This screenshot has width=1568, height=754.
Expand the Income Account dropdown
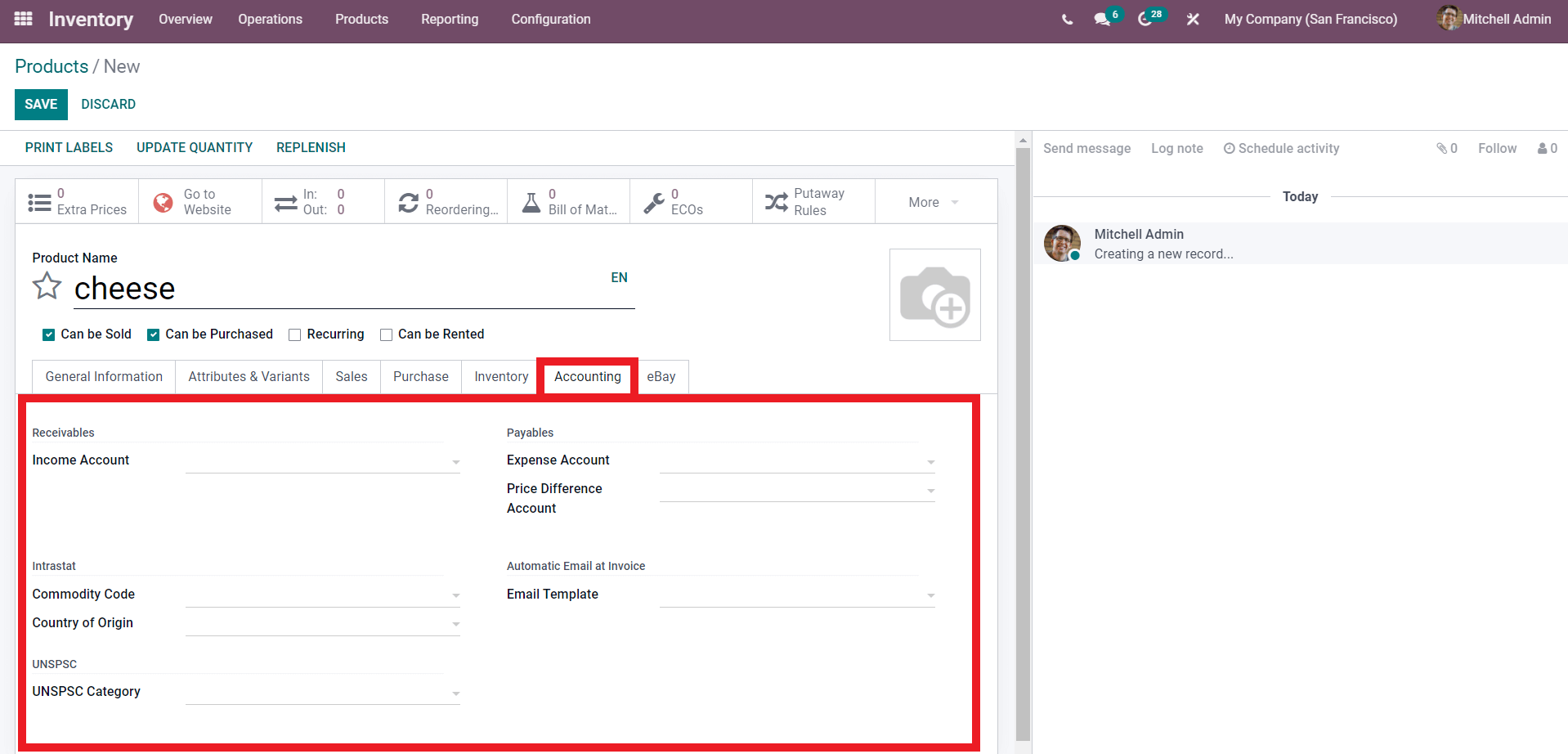(x=323, y=461)
